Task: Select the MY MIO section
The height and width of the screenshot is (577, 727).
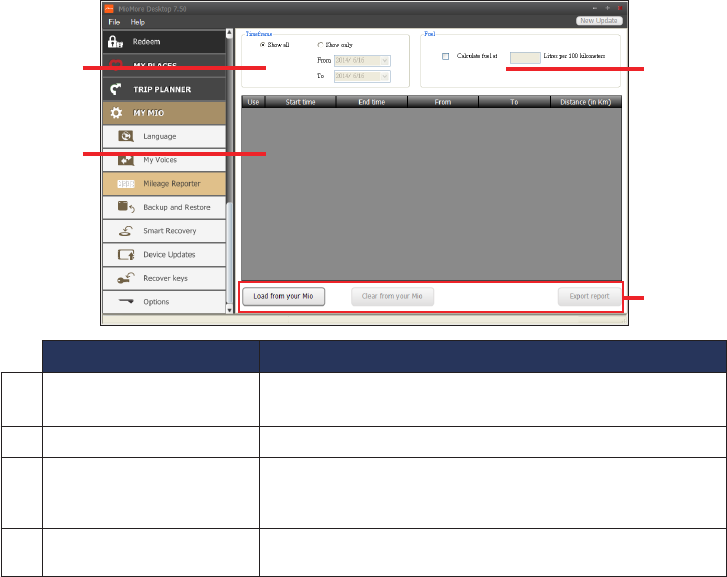Action: (x=164, y=113)
